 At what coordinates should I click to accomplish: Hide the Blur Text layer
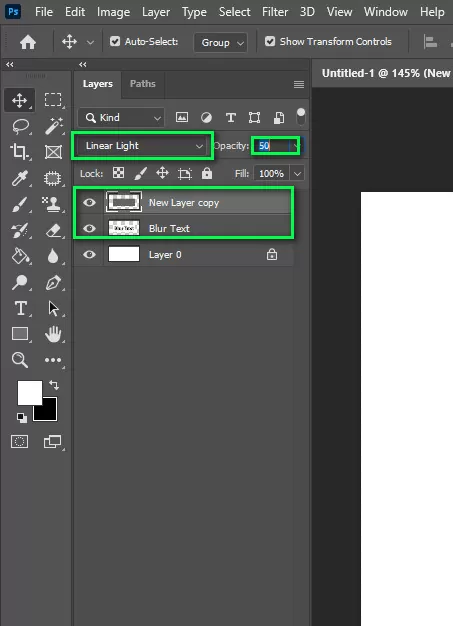89,228
